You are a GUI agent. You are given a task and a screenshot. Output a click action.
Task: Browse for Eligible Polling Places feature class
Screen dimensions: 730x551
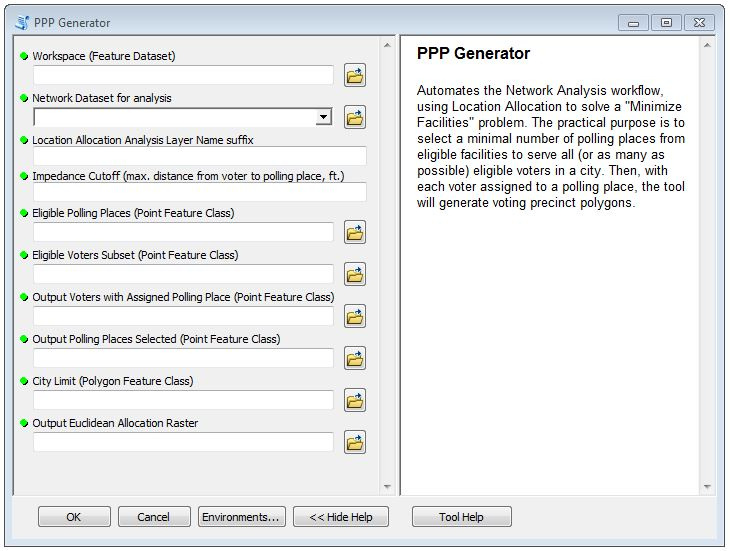355,233
